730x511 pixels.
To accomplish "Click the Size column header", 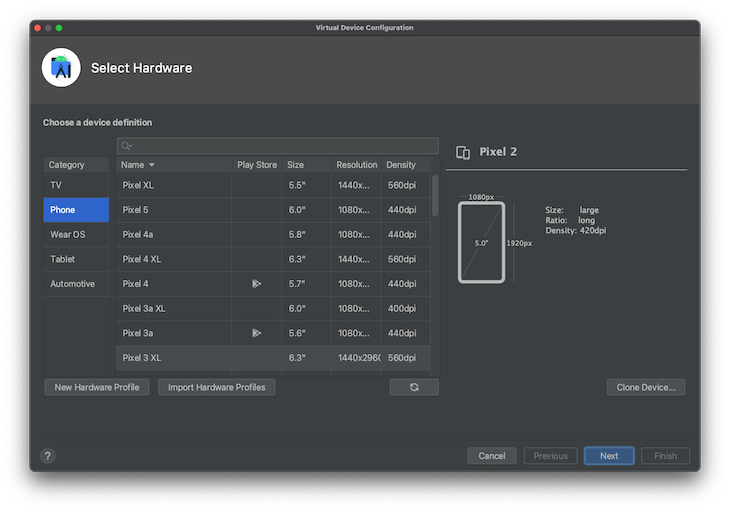I will (306, 165).
